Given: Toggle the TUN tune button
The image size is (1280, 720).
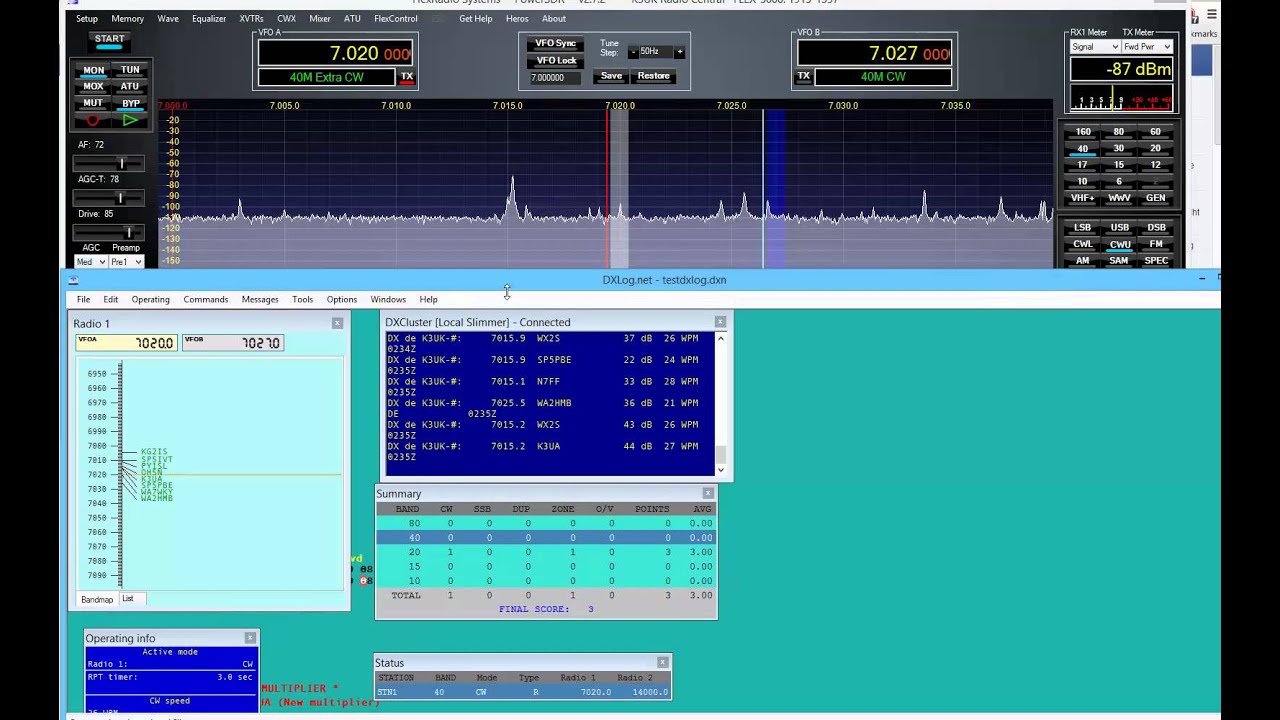Looking at the screenshot, I should point(130,70).
